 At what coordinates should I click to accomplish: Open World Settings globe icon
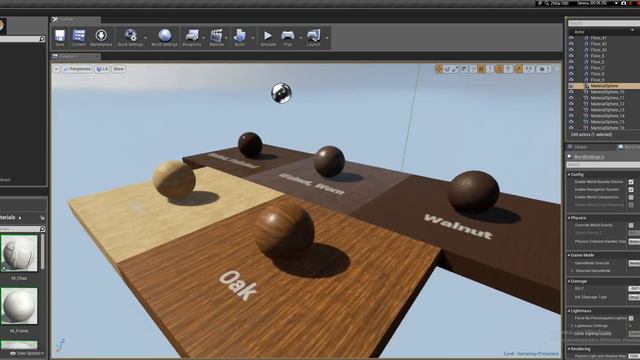coord(164,36)
